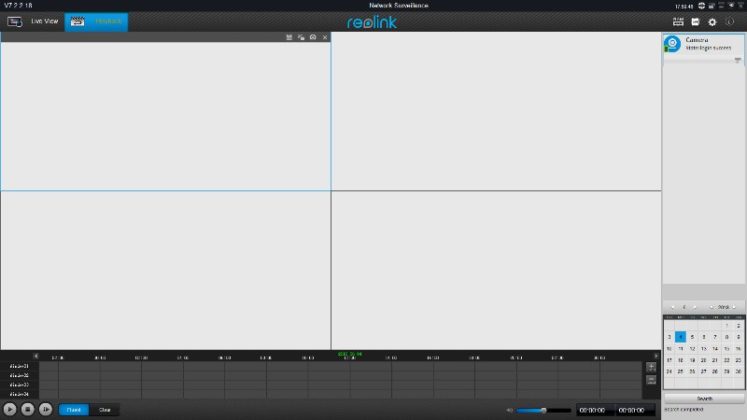Open the Playback tab
The image size is (747, 420).
tap(96, 21)
